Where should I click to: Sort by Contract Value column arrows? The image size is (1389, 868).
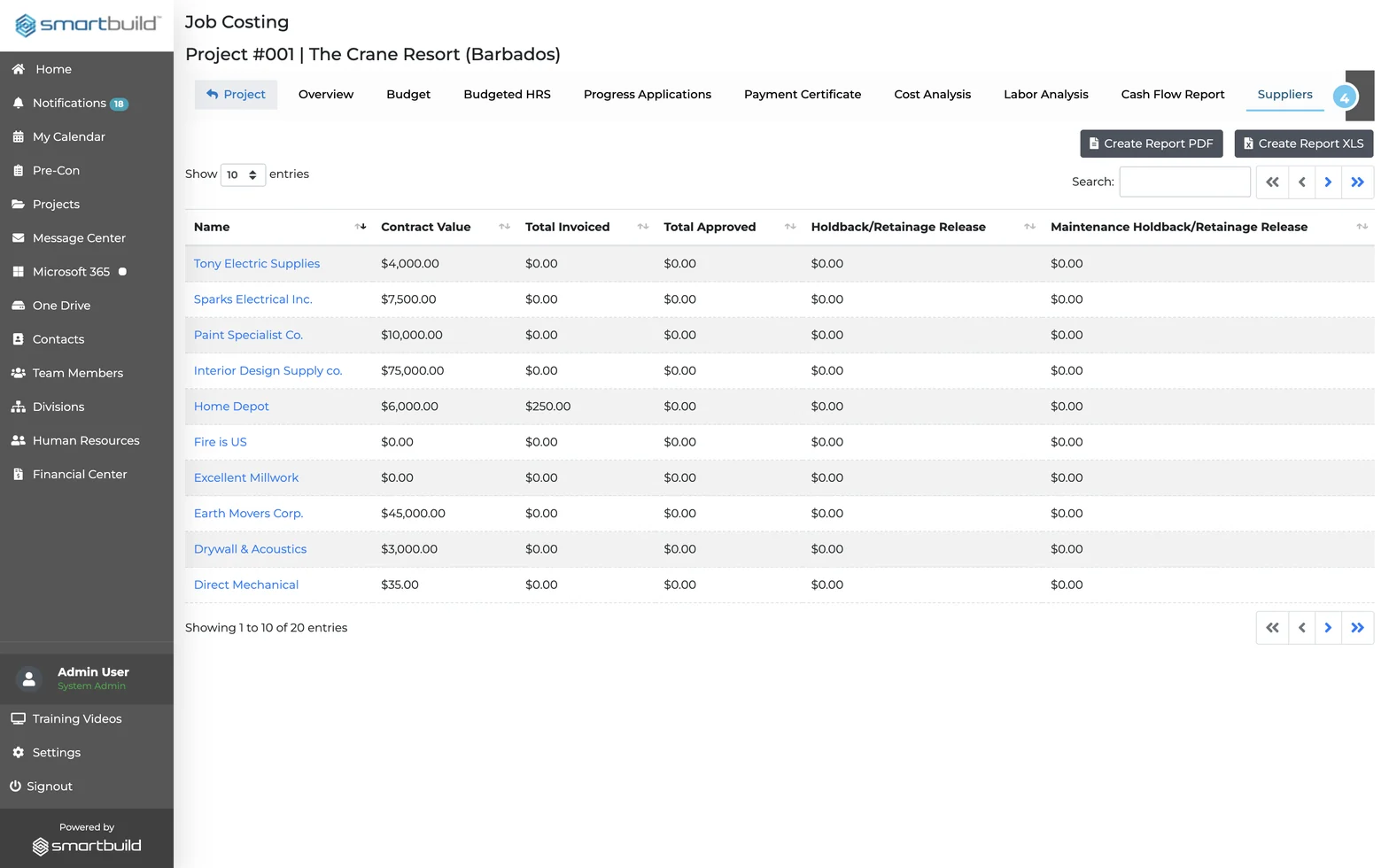pos(504,227)
